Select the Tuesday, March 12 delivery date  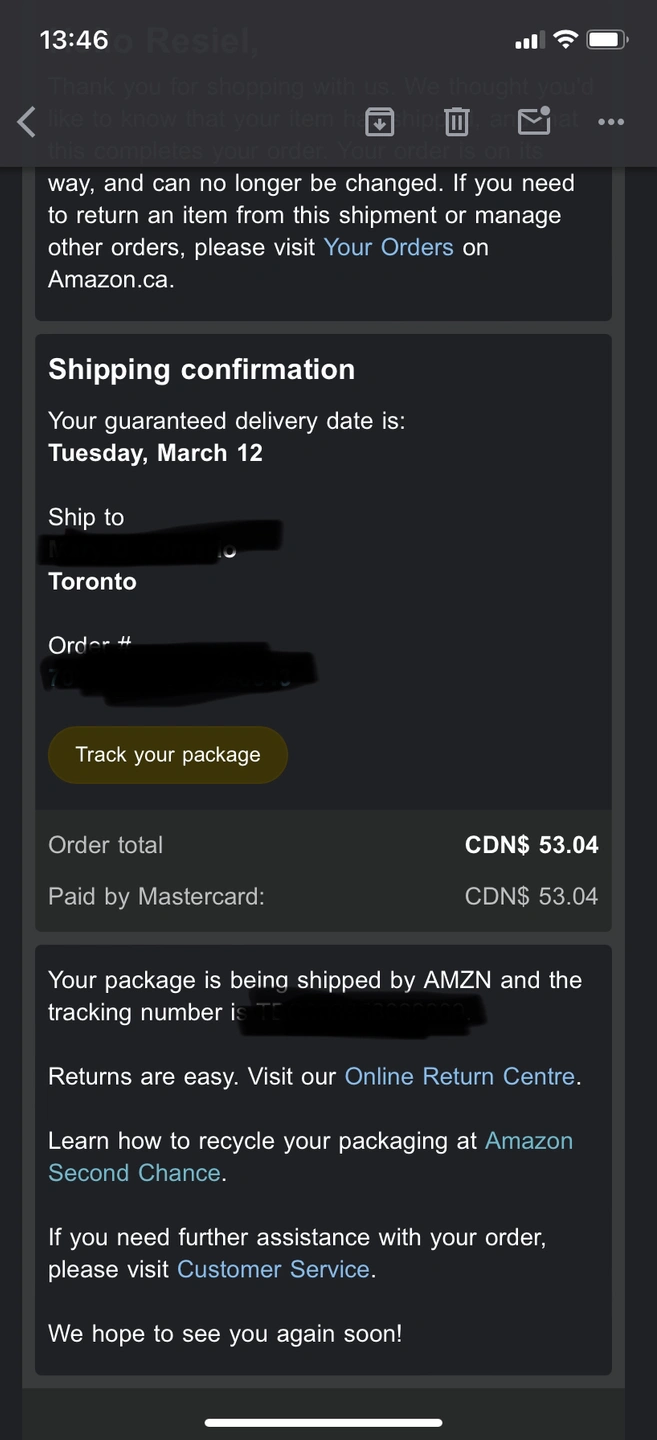click(156, 453)
